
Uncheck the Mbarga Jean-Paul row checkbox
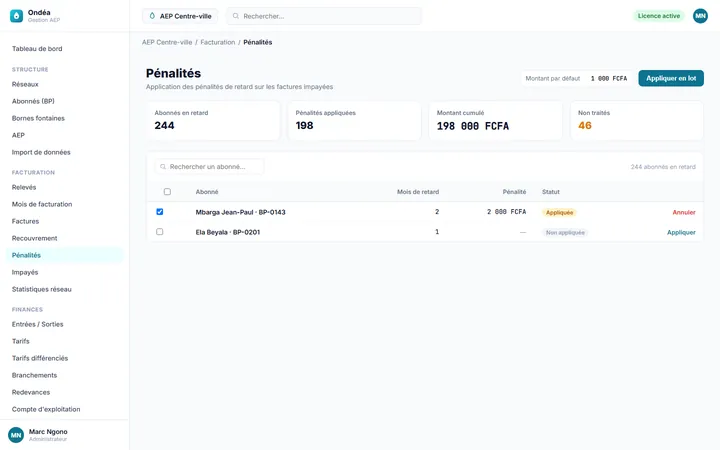[x=159, y=212]
